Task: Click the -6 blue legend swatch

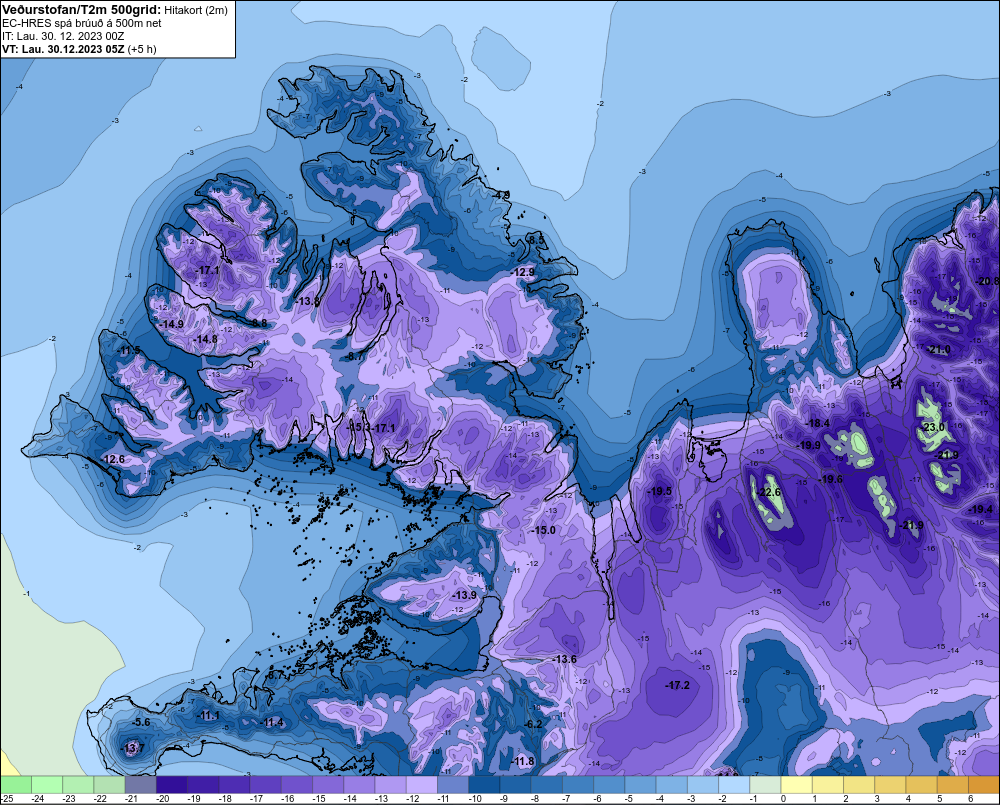Action: click(x=609, y=784)
